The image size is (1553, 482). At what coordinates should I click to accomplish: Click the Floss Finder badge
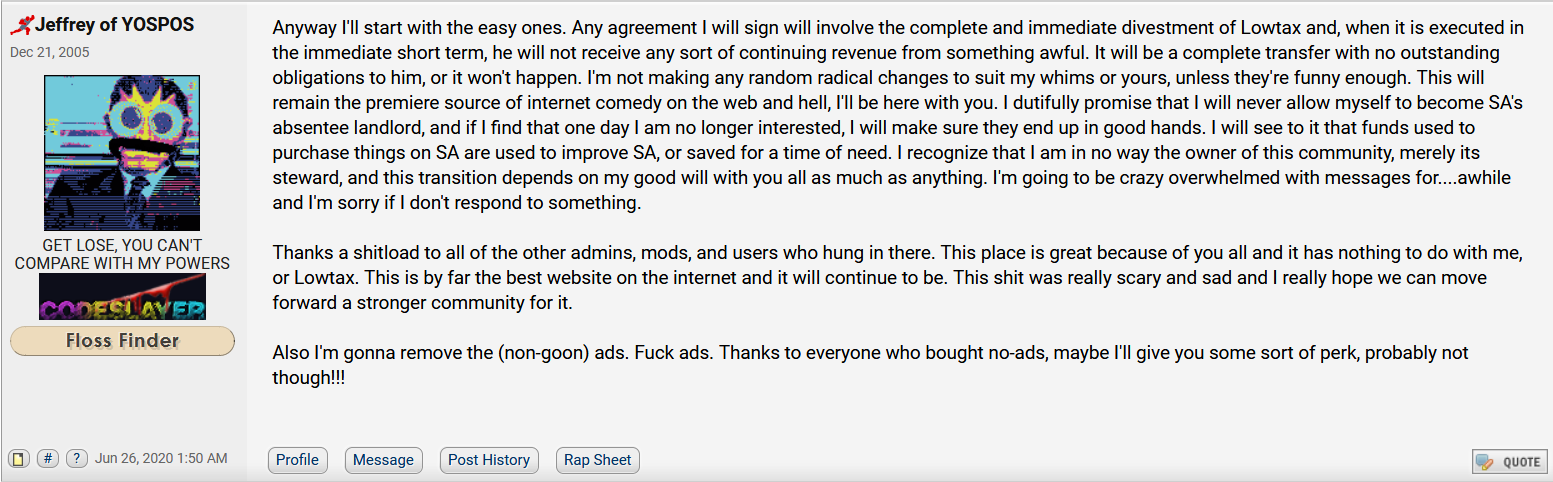[122, 341]
